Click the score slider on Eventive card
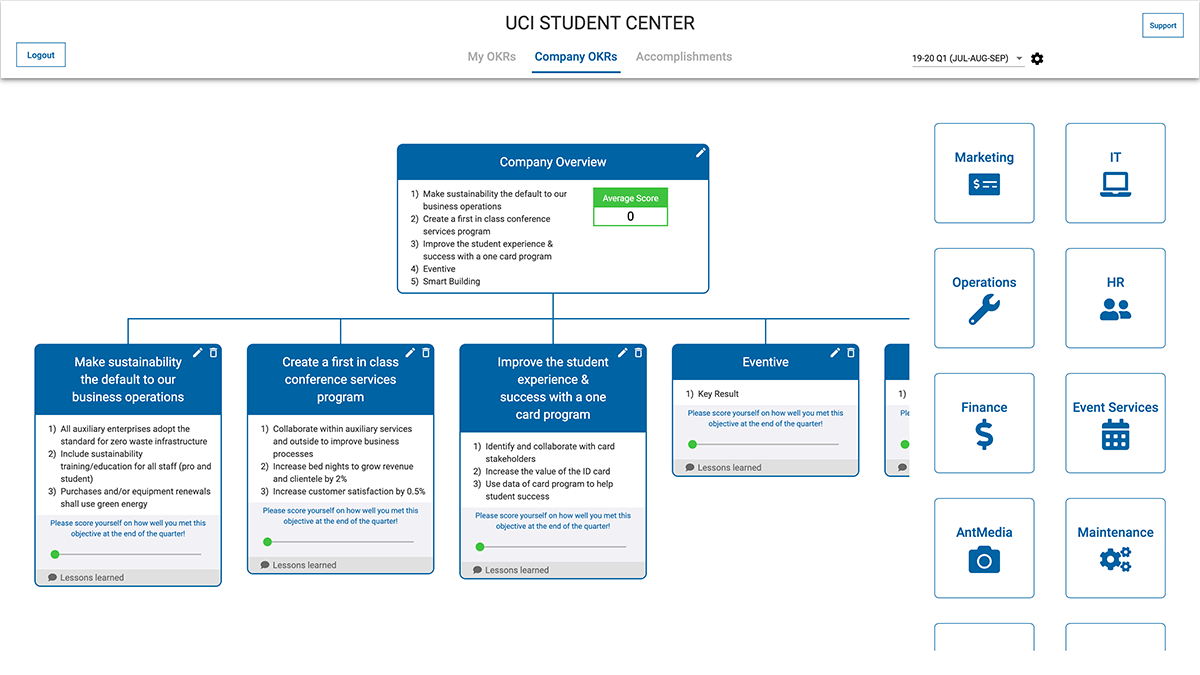Viewport: 1200px width, 675px height. [x=765, y=444]
